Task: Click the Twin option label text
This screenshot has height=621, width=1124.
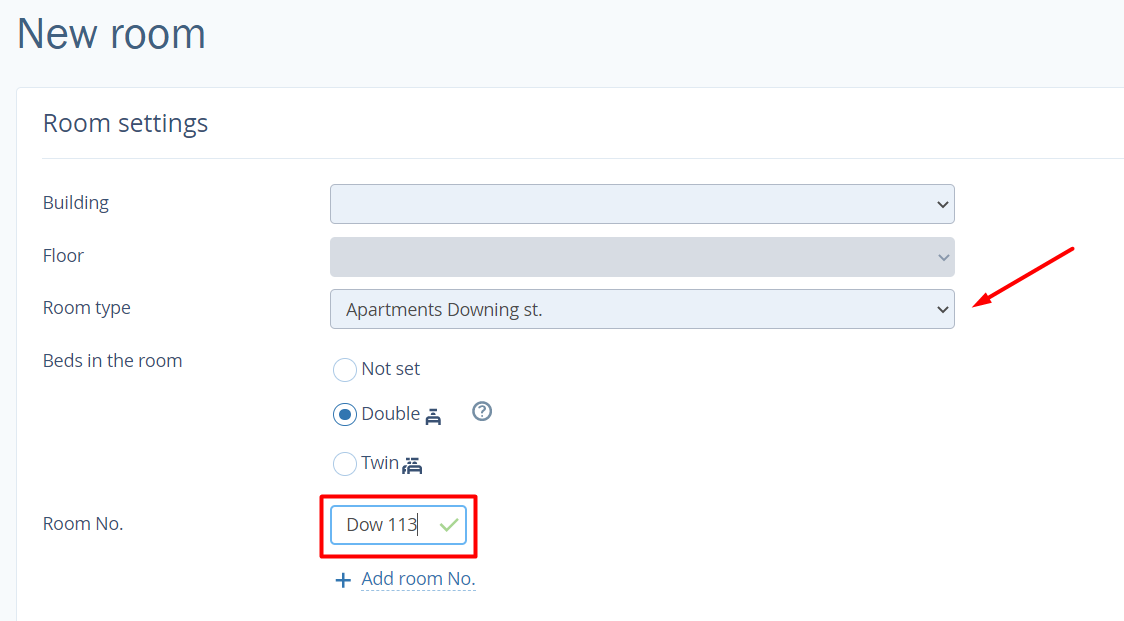Action: (x=380, y=463)
